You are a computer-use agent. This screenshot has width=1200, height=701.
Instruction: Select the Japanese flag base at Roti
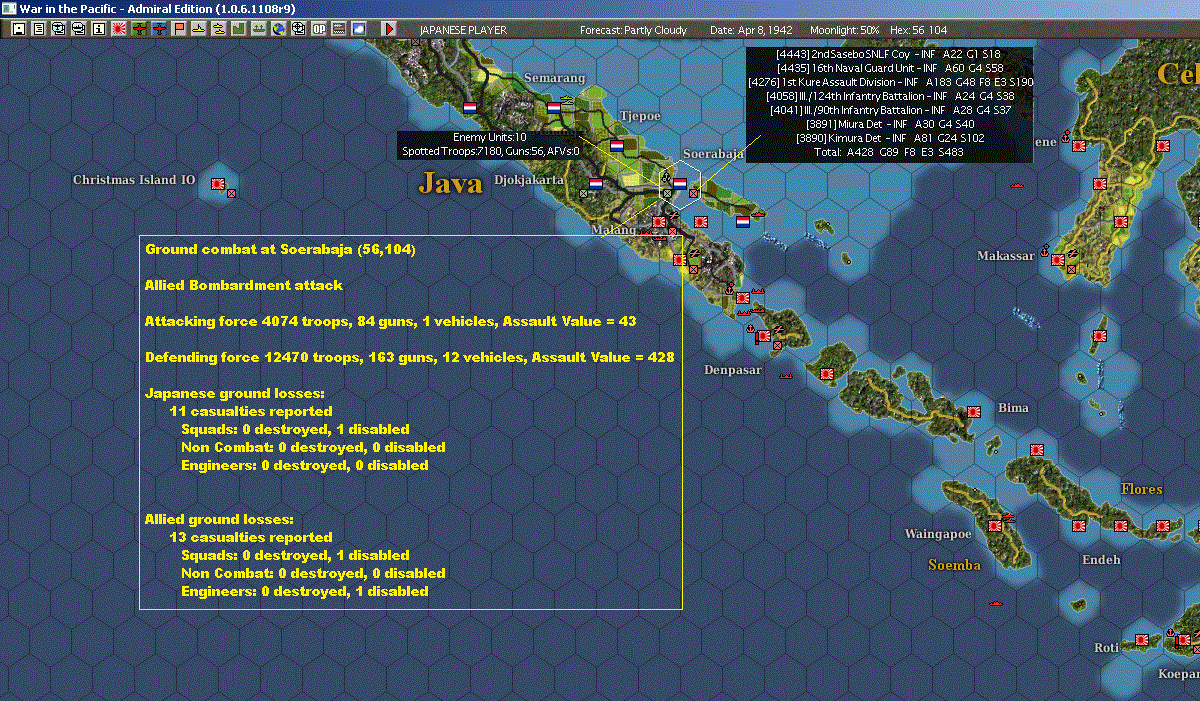[1143, 641]
